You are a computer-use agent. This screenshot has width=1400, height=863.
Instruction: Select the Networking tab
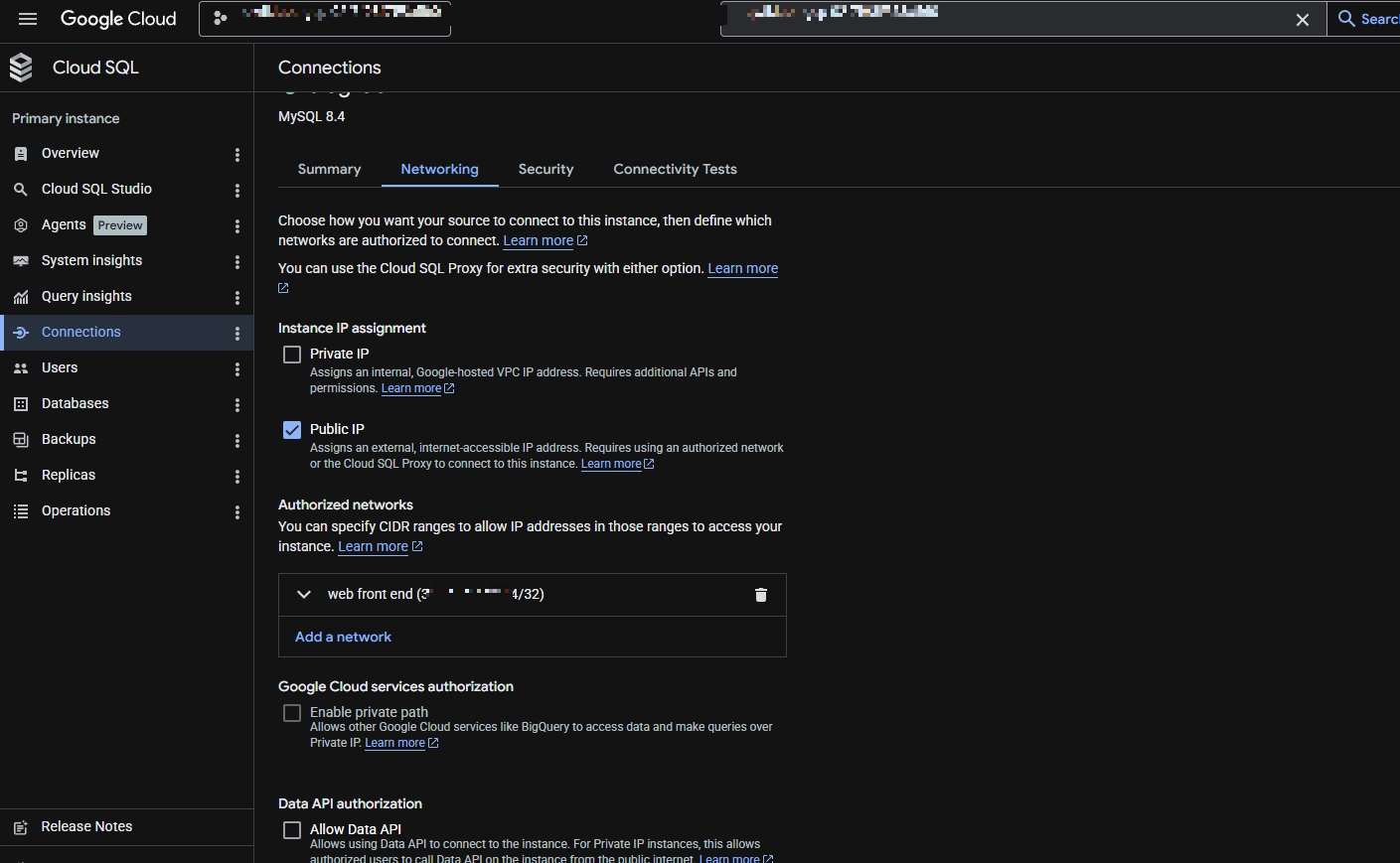[439, 169]
